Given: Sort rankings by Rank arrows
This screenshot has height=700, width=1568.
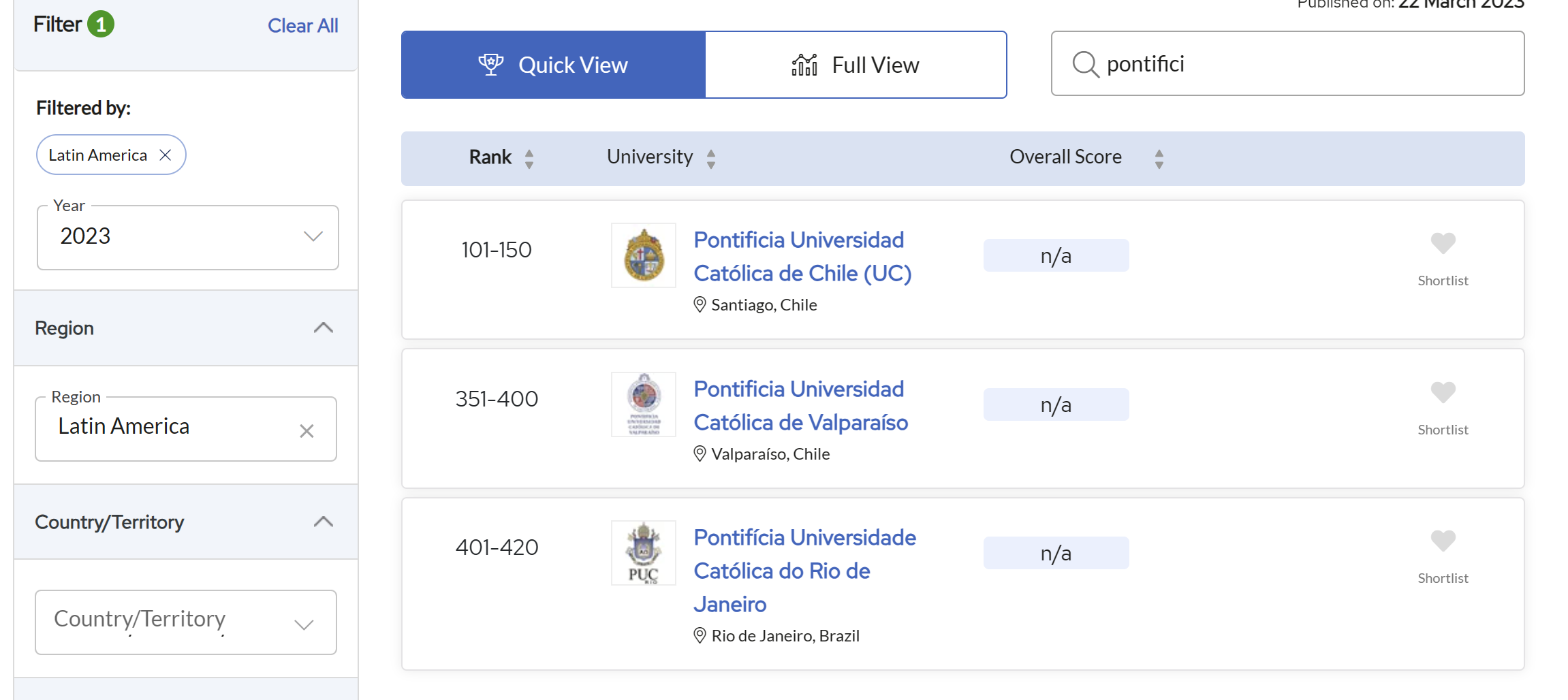Looking at the screenshot, I should pyautogui.click(x=529, y=159).
